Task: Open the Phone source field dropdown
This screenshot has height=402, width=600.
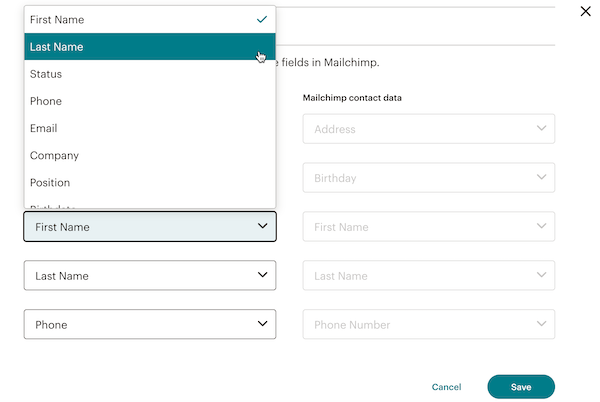Action: (150, 324)
